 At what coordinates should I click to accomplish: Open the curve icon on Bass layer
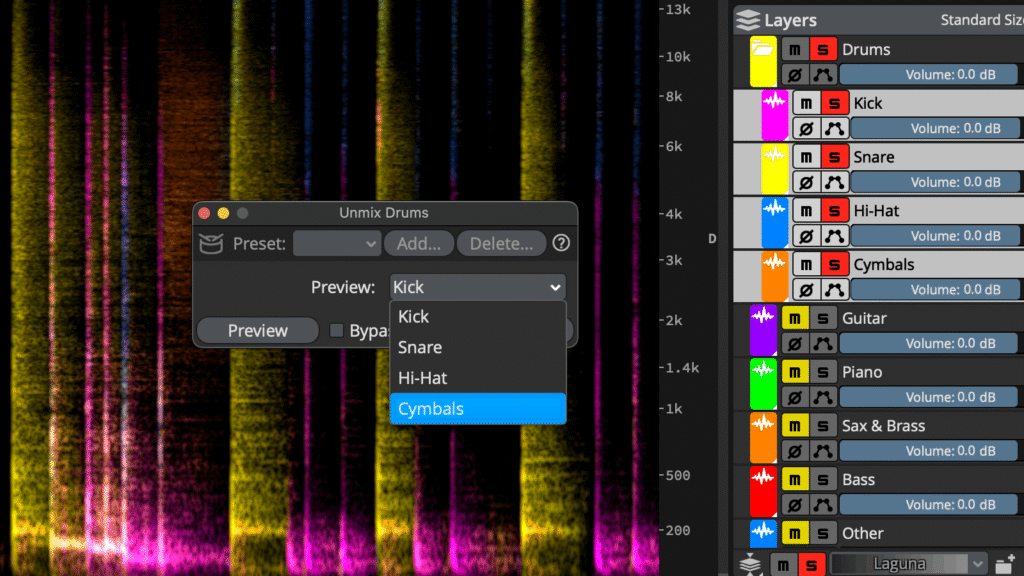point(823,505)
